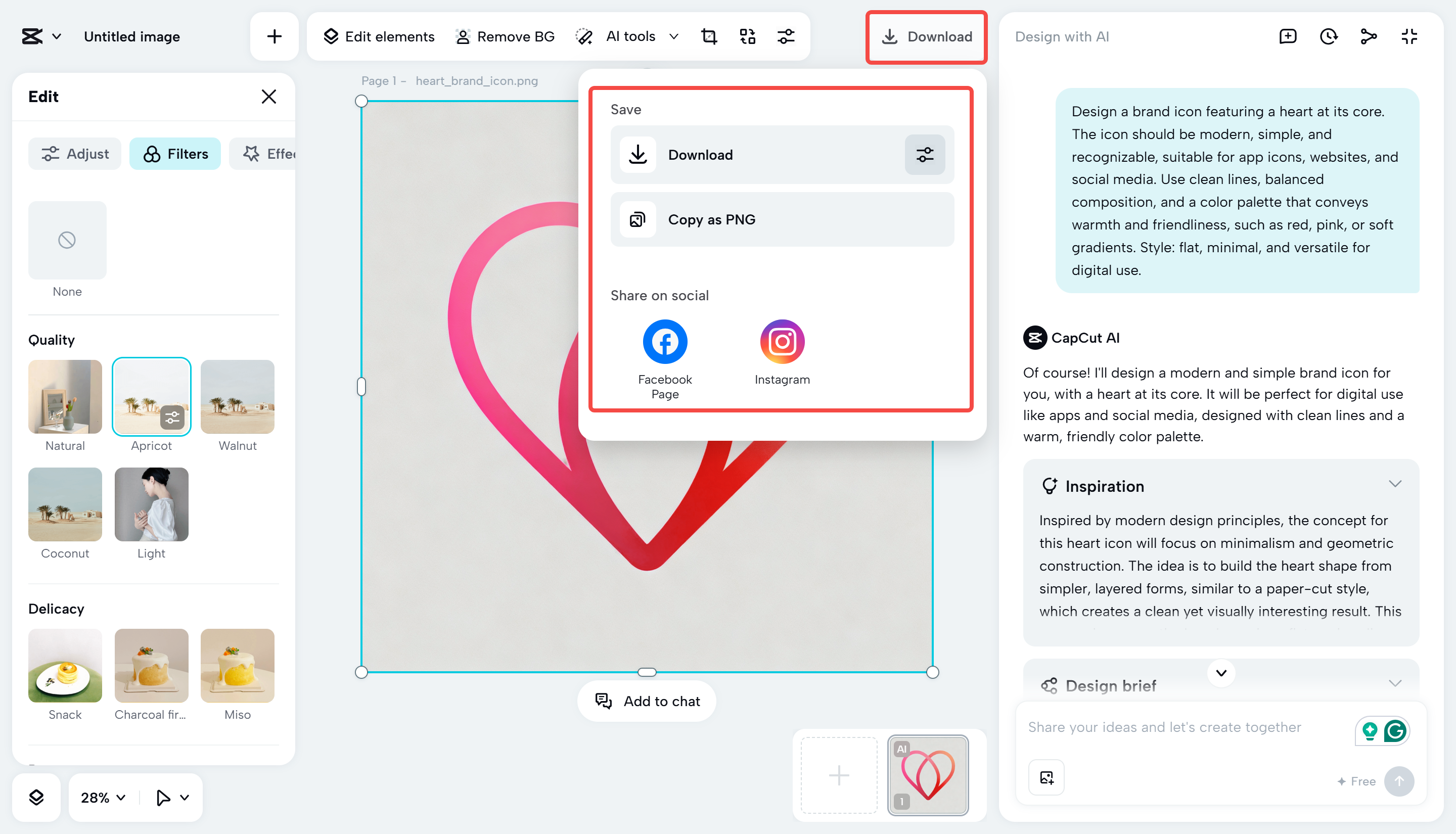Apply the Walnut filter
Screen dimensions: 1456x834
[x=237, y=396]
